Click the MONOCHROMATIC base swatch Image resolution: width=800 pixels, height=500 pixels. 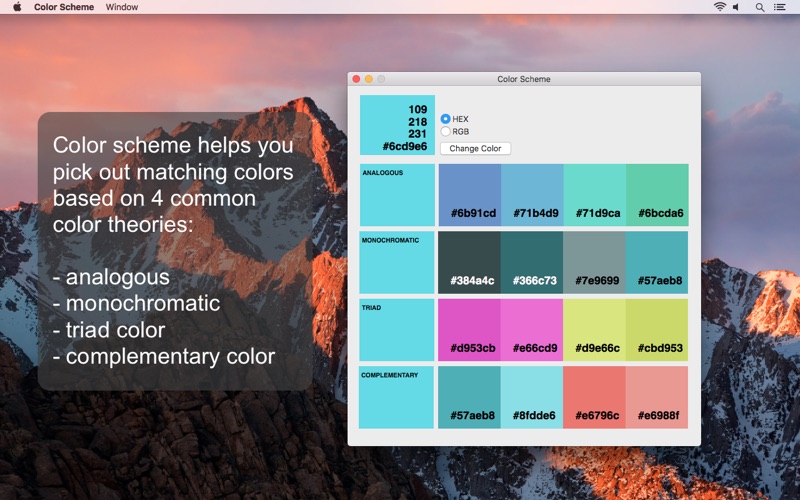pyautogui.click(x=396, y=262)
